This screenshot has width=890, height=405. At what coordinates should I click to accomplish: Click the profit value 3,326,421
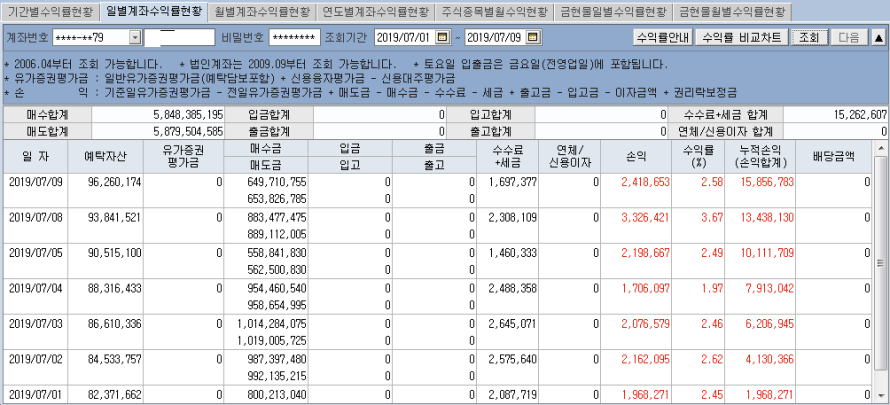click(x=645, y=218)
